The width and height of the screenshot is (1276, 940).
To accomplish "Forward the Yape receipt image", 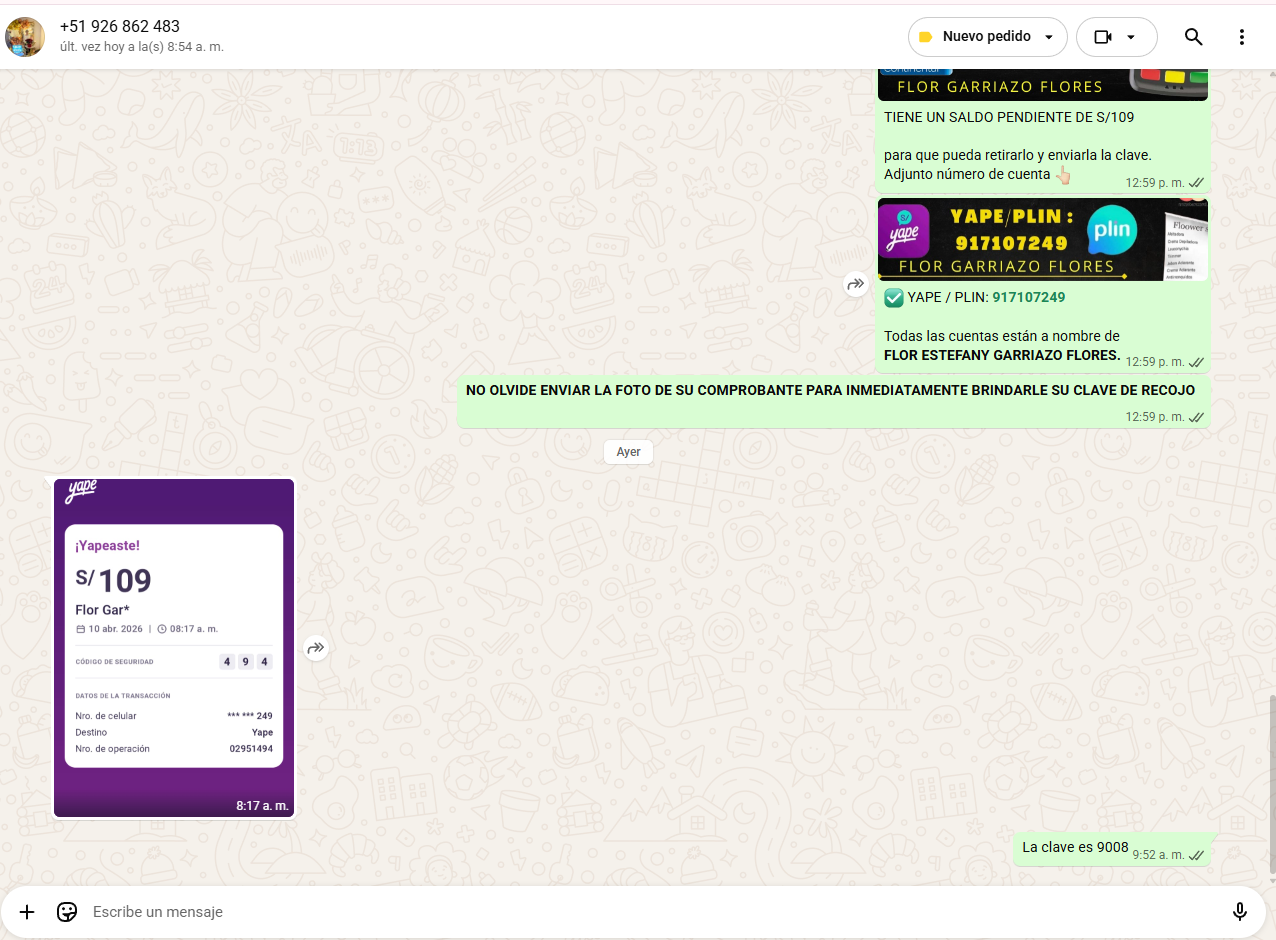I will (316, 648).
